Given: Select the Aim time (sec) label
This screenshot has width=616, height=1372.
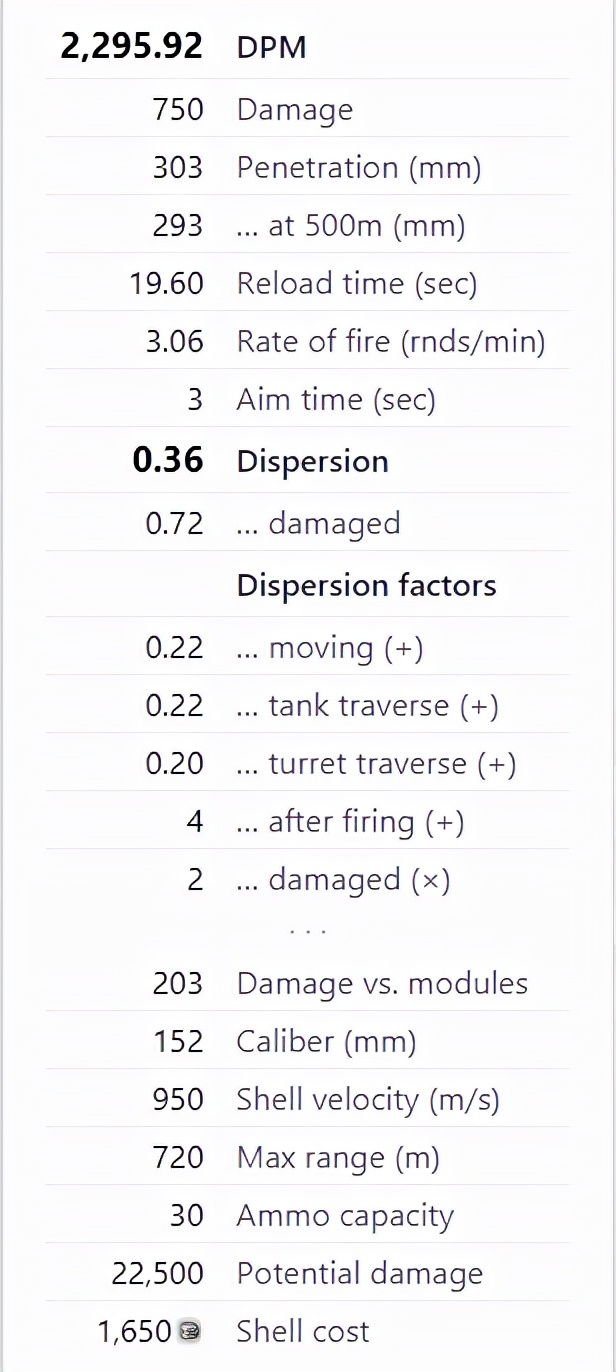Looking at the screenshot, I should (x=336, y=399).
